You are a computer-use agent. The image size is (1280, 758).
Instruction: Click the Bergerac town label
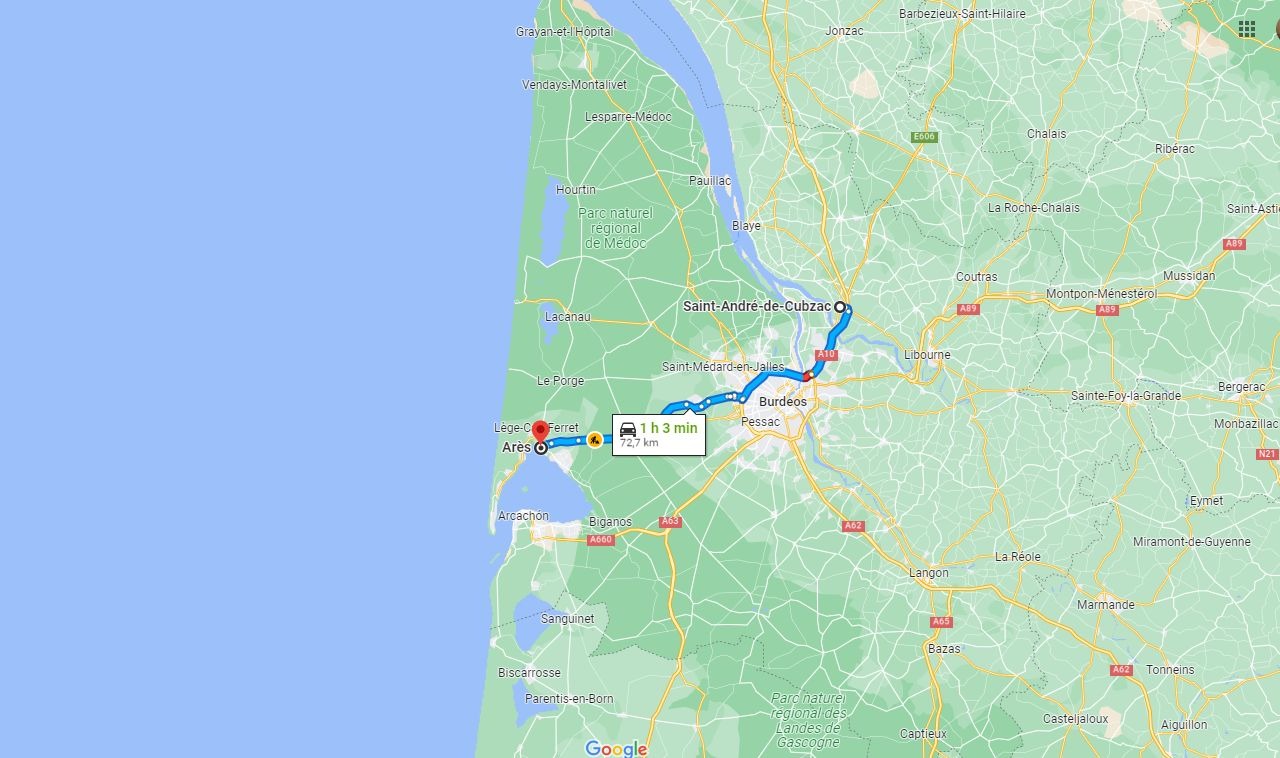(1241, 387)
